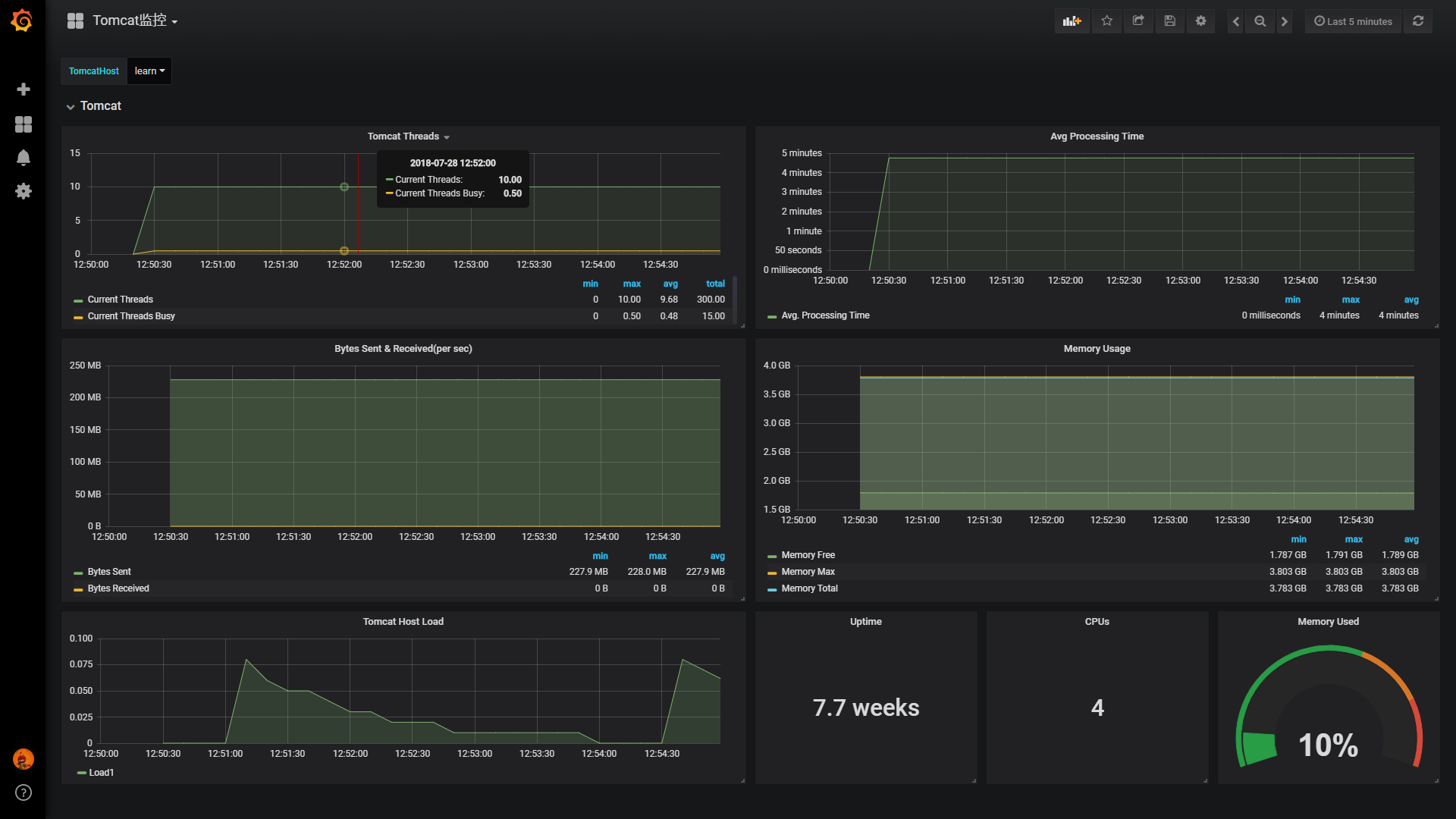Click the dashboard settings gear icon
This screenshot has width=1456, height=819.
(1201, 20)
